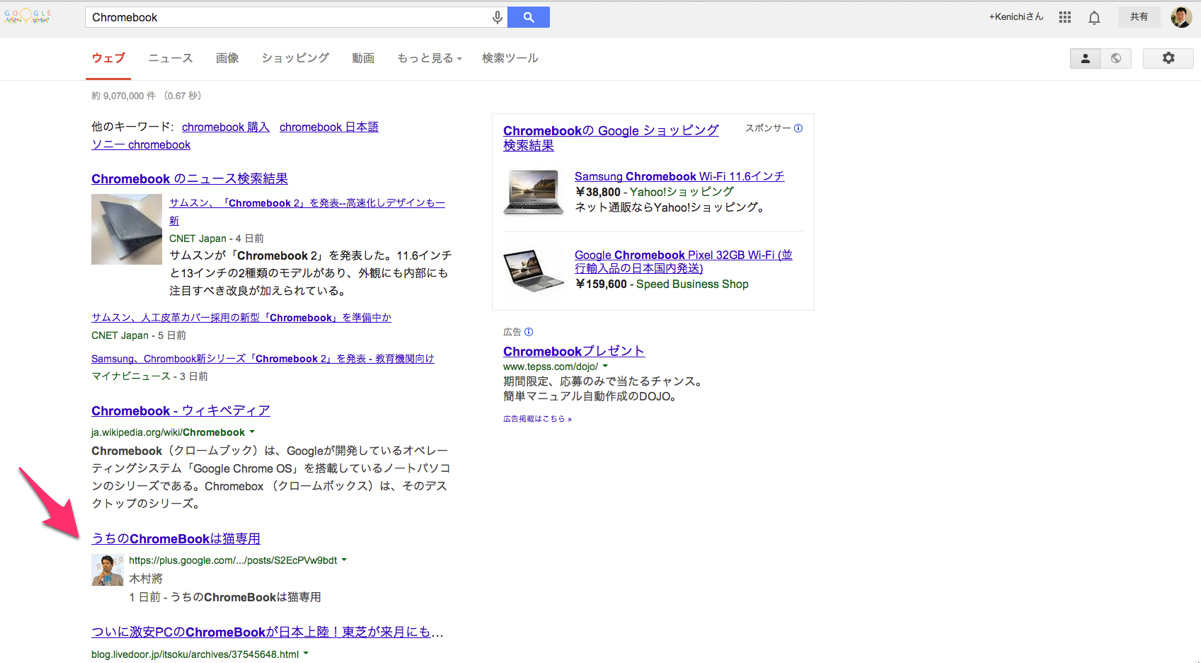Open related keyword ソニー chromebook

[141, 145]
